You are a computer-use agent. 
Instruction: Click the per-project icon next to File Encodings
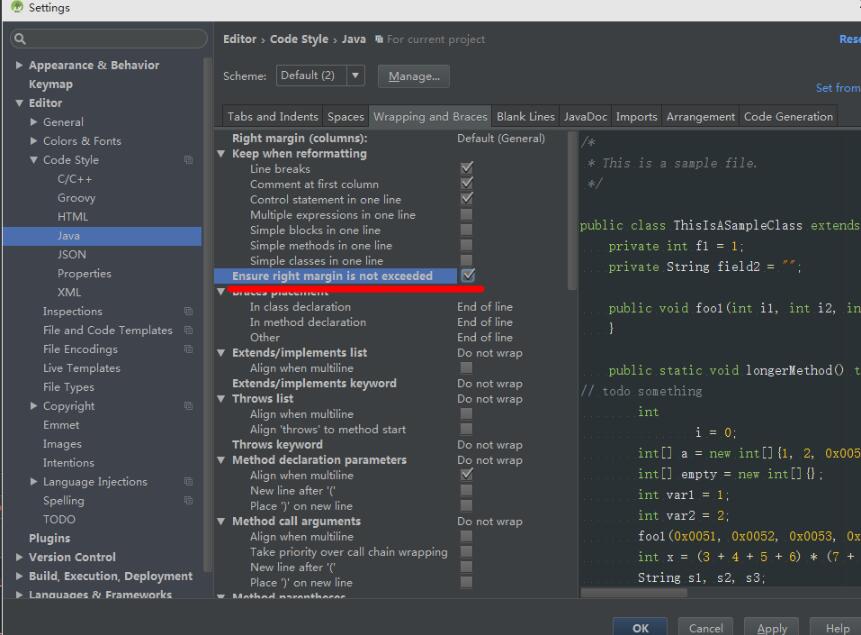(x=187, y=349)
